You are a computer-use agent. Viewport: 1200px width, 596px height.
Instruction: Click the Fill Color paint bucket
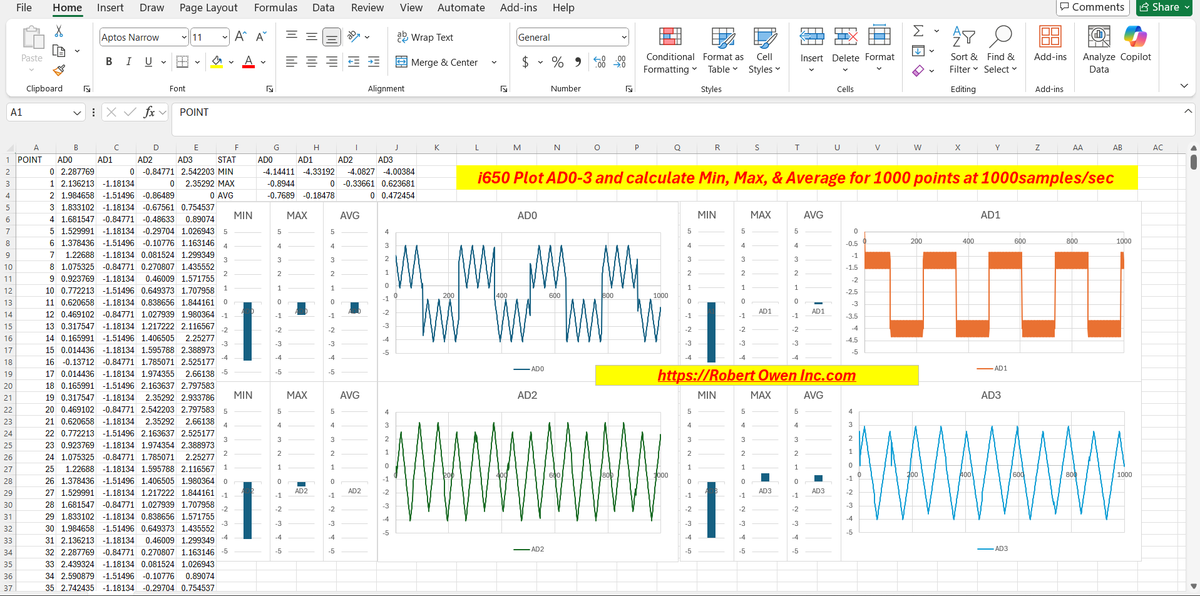coord(217,62)
